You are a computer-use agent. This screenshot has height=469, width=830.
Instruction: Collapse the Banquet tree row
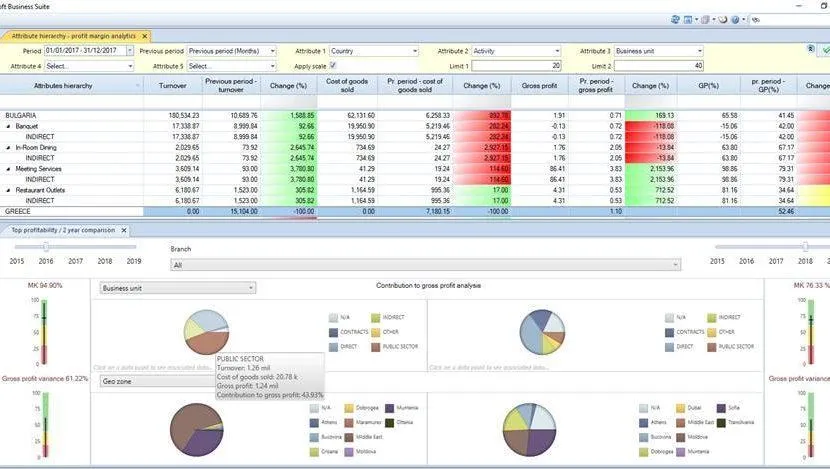pos(8,127)
